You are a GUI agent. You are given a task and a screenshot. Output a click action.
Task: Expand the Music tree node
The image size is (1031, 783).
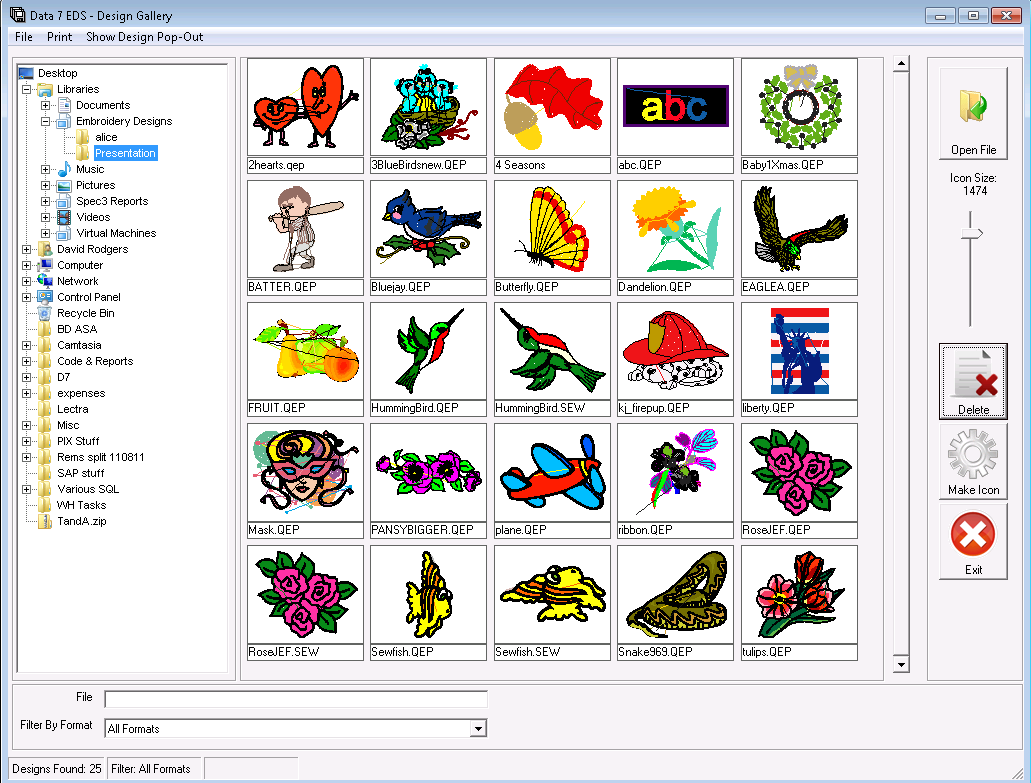tap(45, 169)
